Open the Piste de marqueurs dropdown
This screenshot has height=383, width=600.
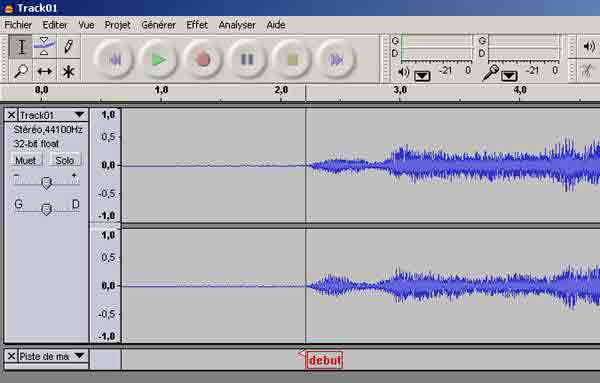(79, 356)
